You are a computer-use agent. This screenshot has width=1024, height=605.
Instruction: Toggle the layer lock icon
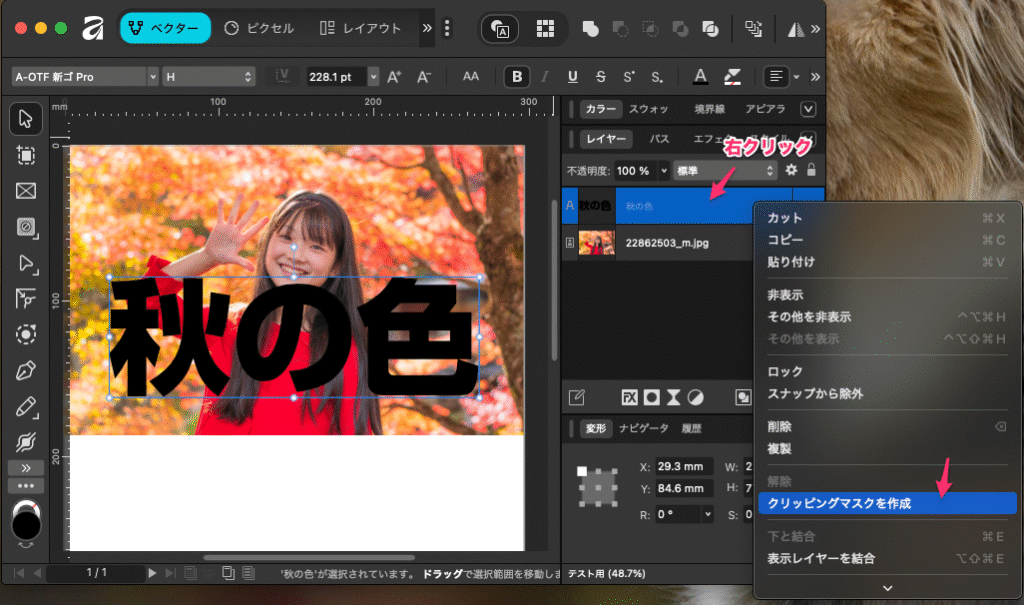tap(811, 170)
